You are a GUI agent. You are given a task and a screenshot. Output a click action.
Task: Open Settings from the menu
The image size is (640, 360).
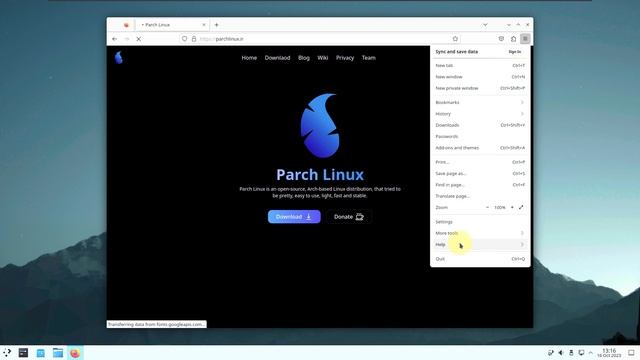(x=480, y=222)
